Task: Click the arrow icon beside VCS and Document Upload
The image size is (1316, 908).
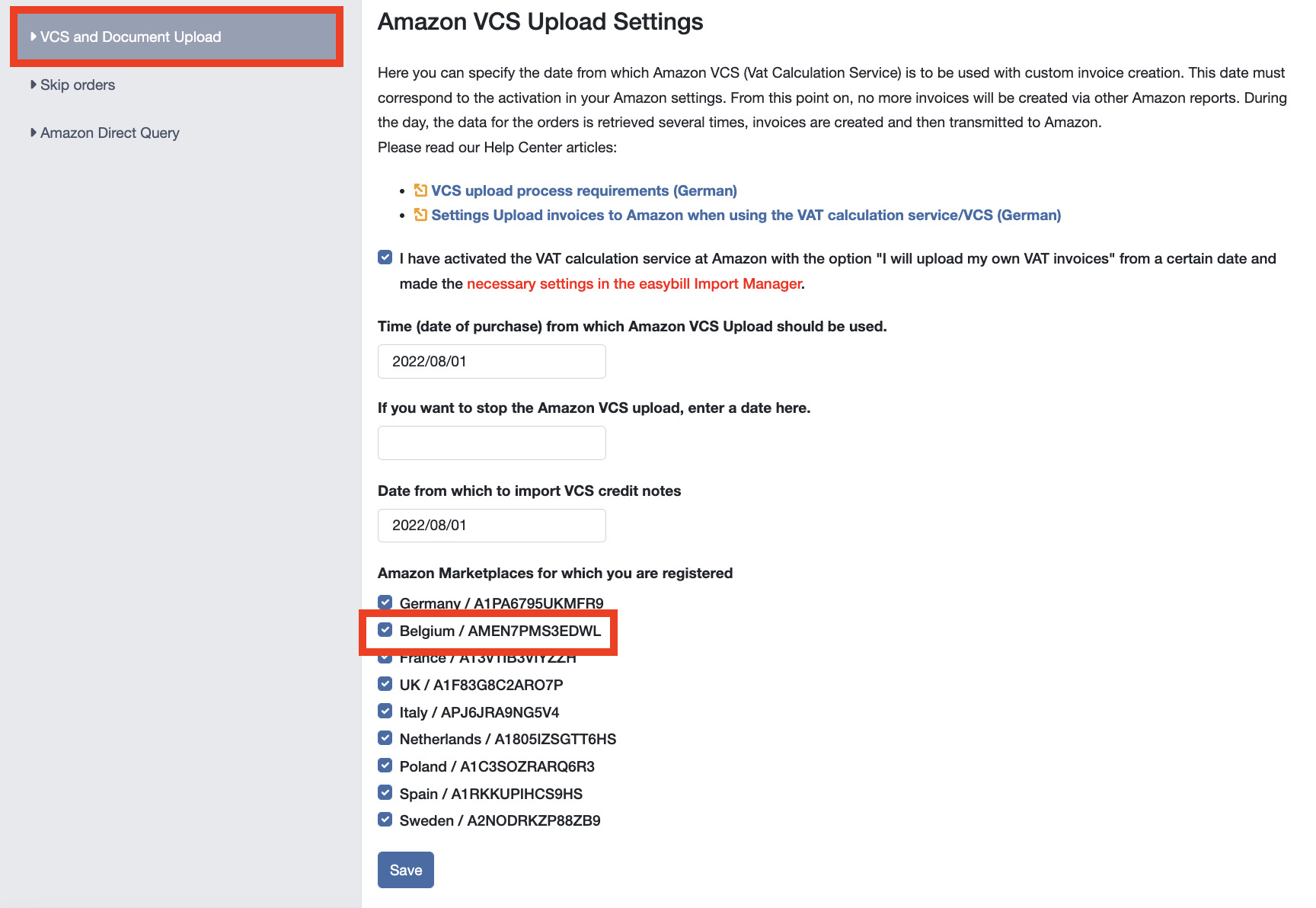Action: click(x=34, y=36)
